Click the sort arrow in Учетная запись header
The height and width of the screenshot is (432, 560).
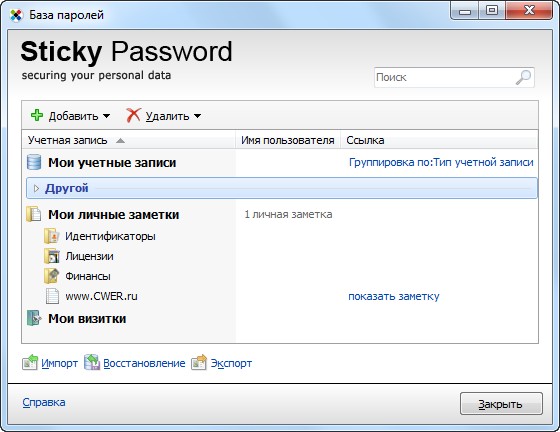[x=120, y=141]
